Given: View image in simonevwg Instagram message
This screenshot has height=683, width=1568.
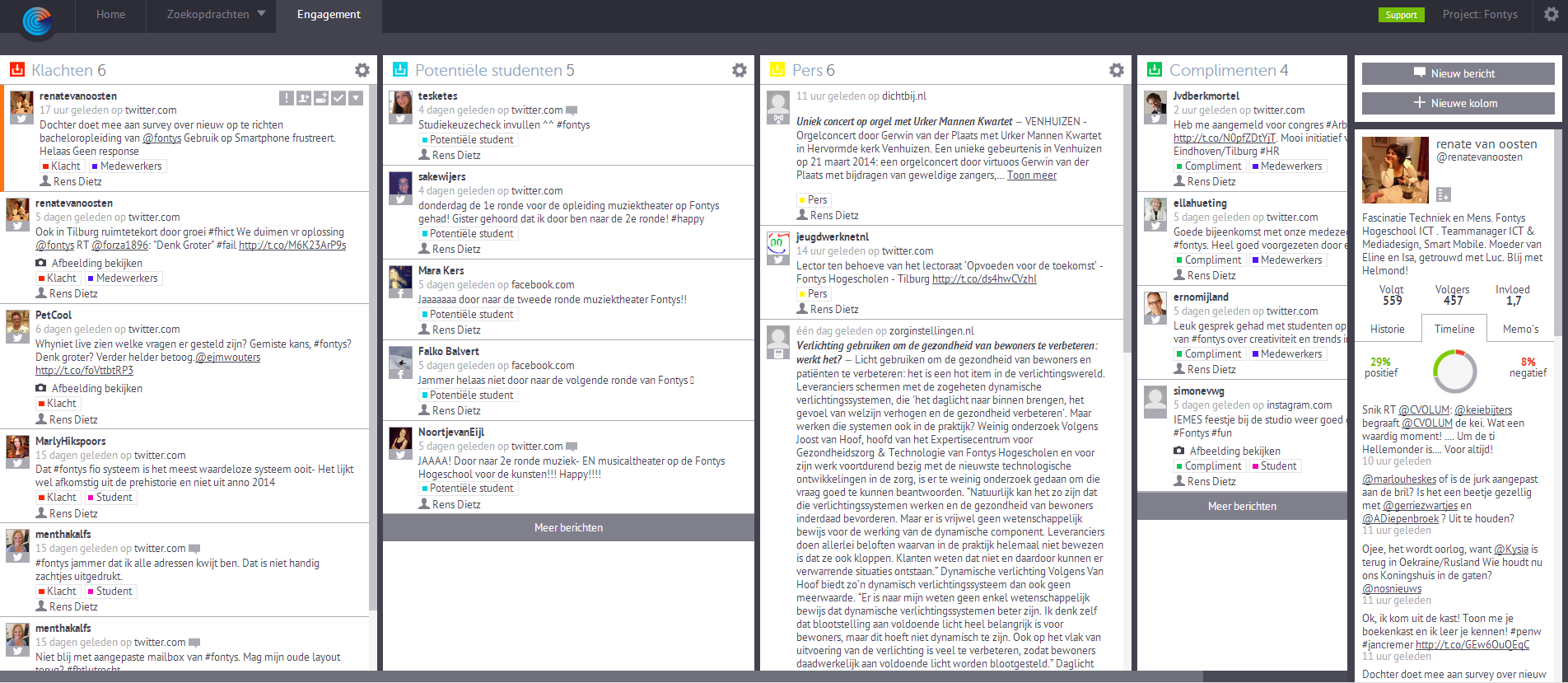Looking at the screenshot, I should (1227, 451).
